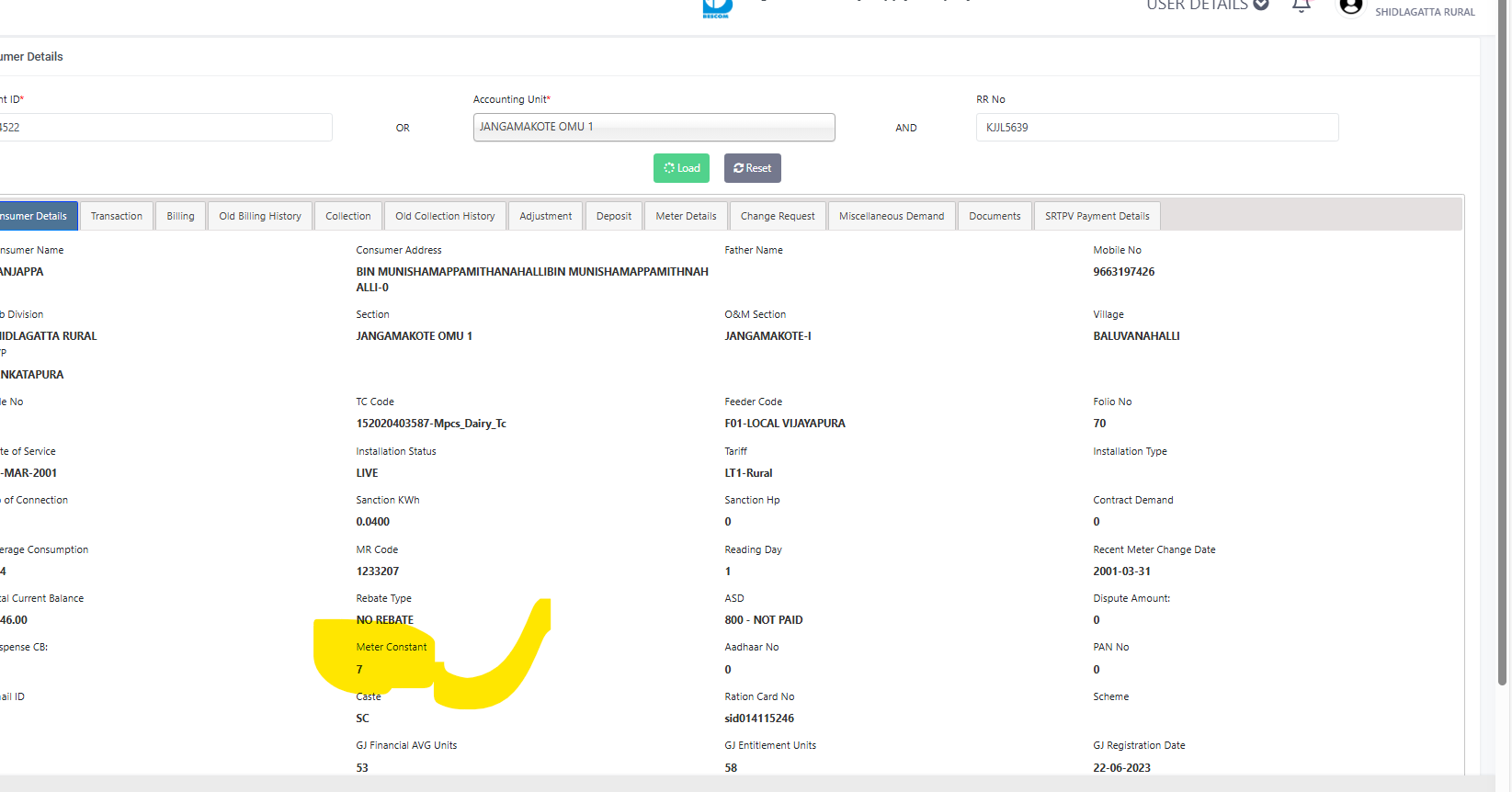This screenshot has width=1512, height=792.
Task: Click the "Father Name" label
Action: click(754, 250)
